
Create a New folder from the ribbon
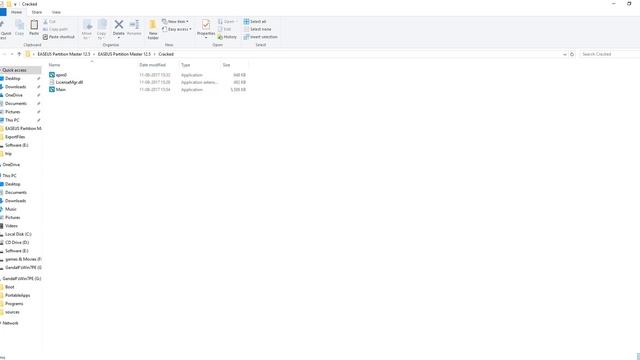point(153,29)
